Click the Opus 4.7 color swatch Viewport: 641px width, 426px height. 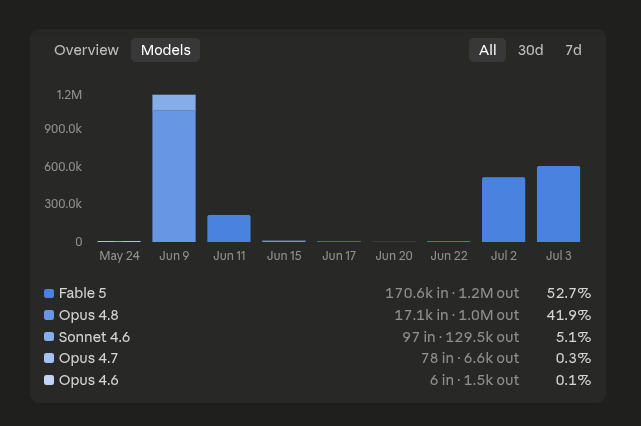click(49, 359)
